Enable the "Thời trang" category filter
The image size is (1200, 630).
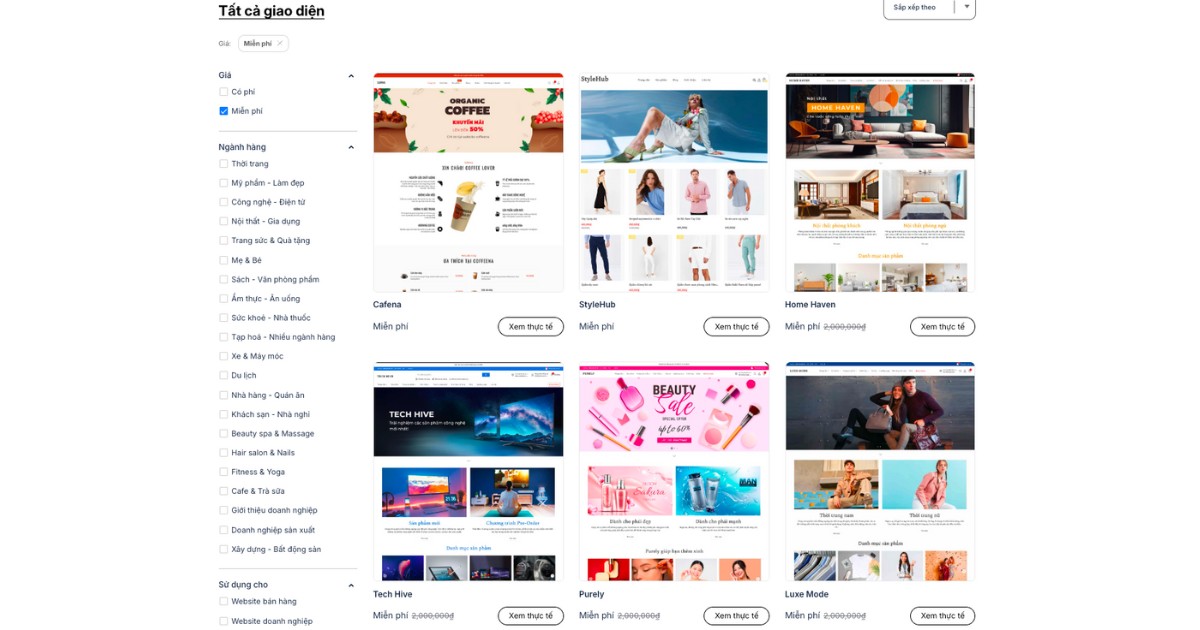[222, 163]
